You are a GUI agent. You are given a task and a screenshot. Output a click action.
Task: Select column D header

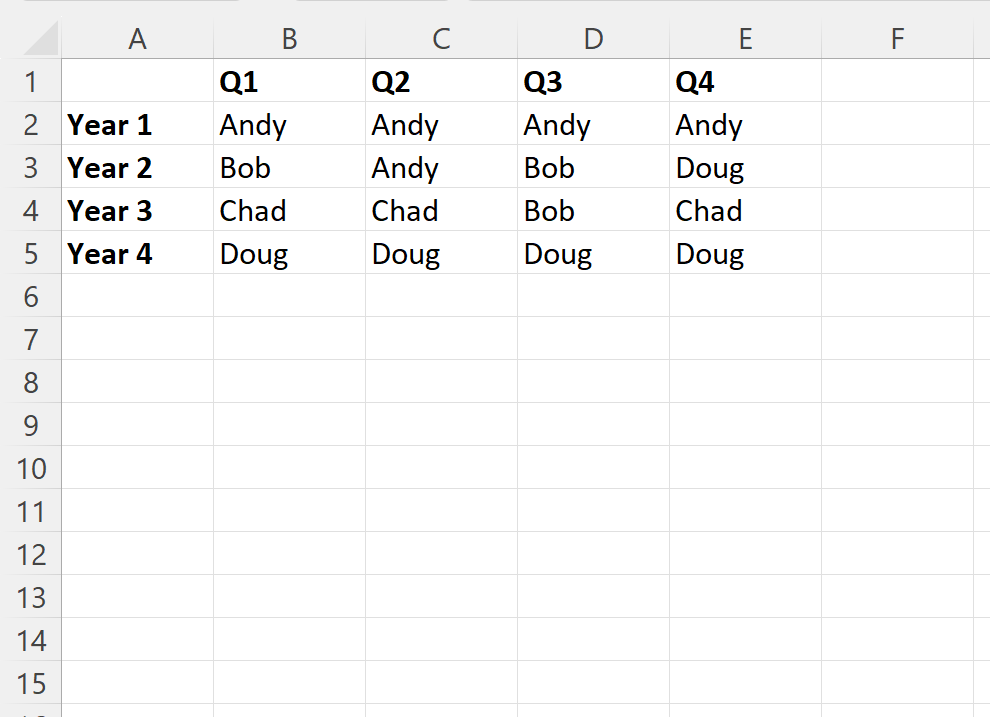pyautogui.click(x=593, y=39)
